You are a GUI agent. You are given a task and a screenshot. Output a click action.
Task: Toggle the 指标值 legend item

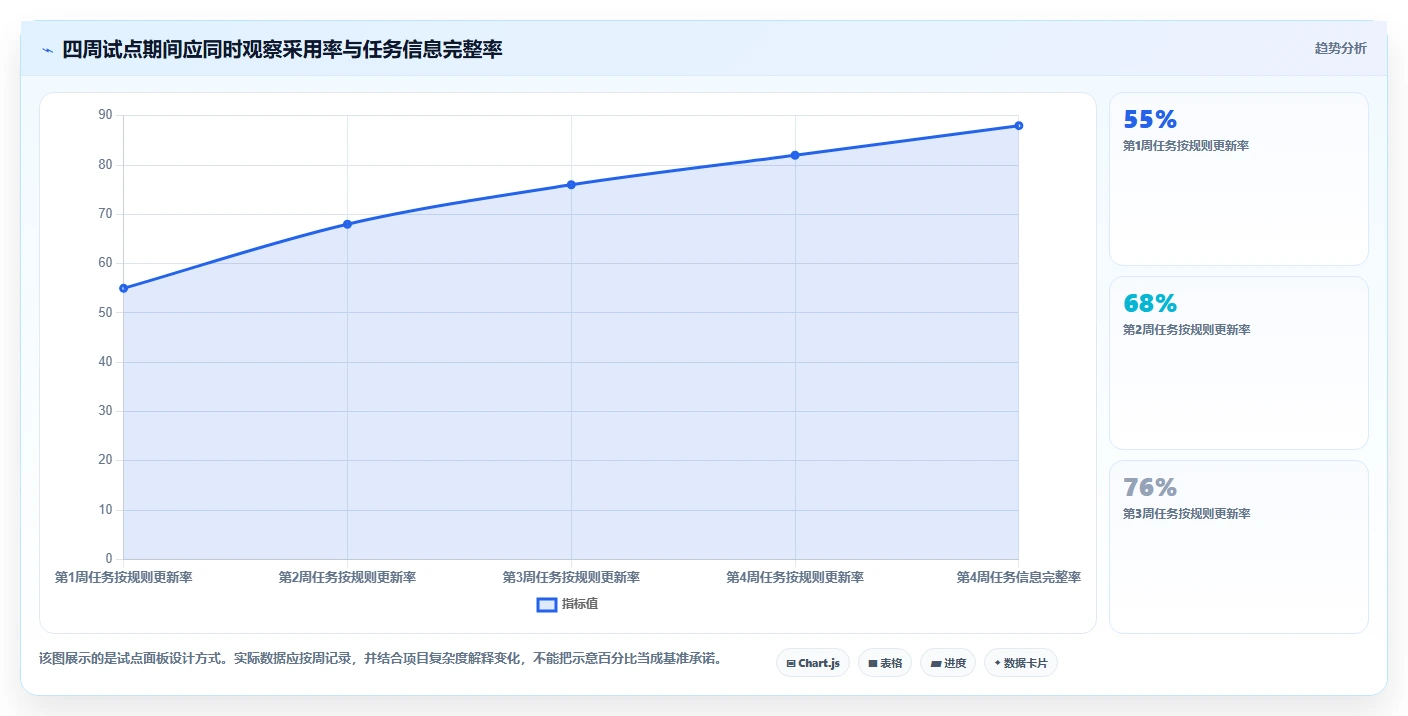click(x=567, y=604)
